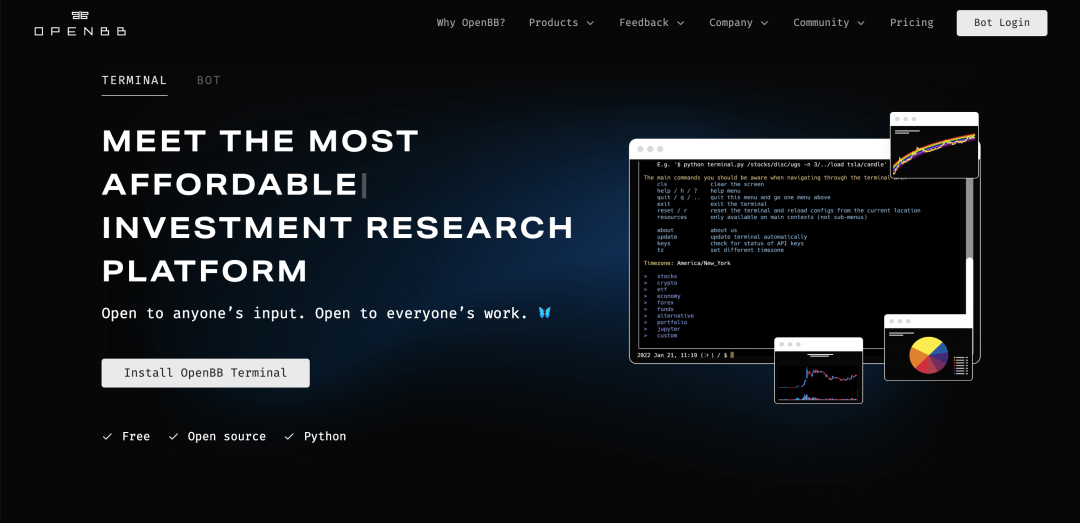This screenshot has width=1080, height=523.
Task: Click the OpenBB logo
Action: click(80, 23)
